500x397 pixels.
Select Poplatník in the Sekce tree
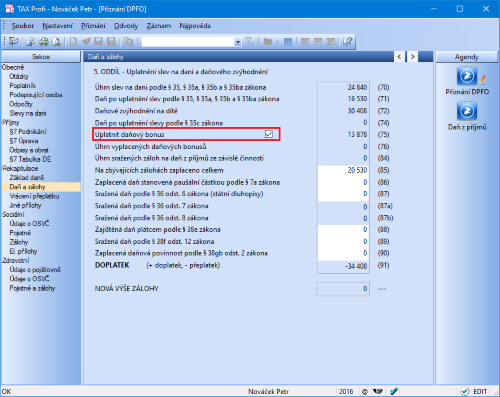coord(23,86)
